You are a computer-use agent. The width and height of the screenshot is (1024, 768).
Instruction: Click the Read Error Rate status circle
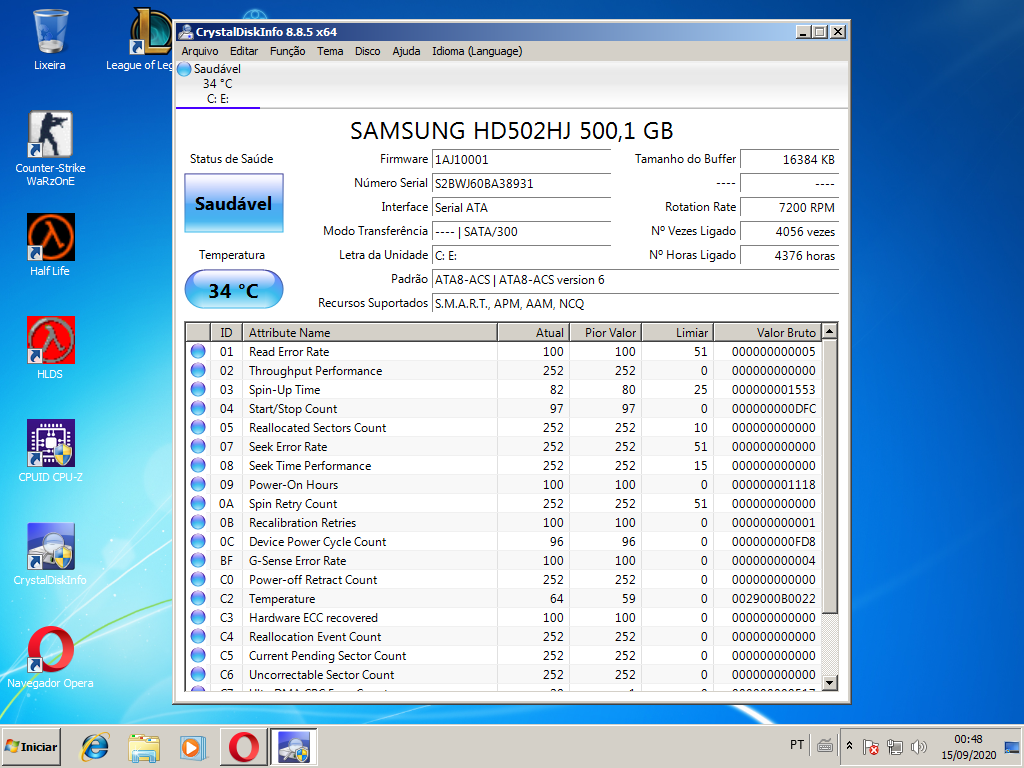(x=198, y=351)
